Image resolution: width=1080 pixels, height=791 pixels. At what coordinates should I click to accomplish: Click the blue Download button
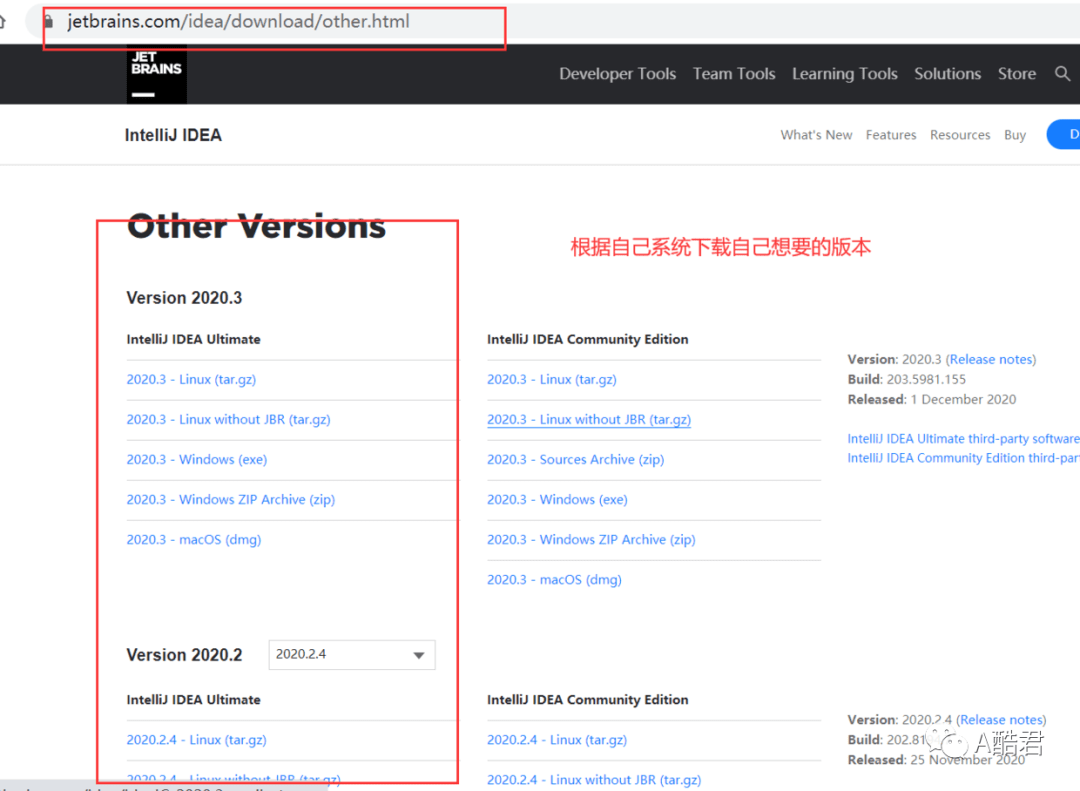[x=1063, y=134]
